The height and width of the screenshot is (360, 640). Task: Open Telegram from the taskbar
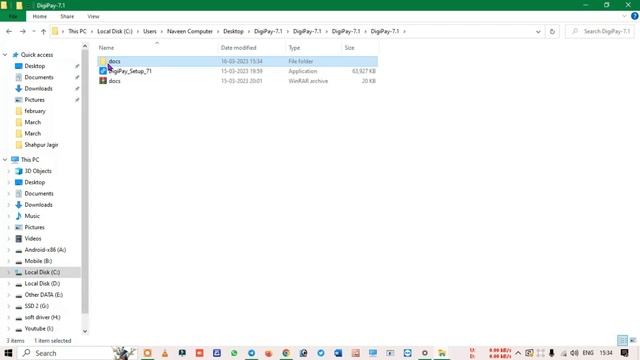pyautogui.click(x=251, y=353)
